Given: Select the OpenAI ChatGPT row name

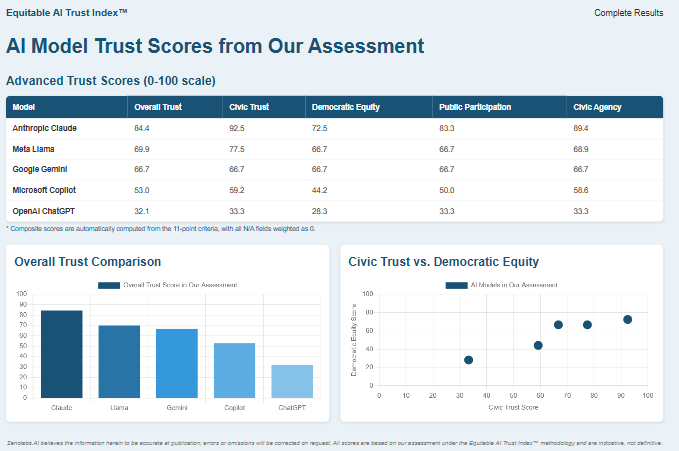Looking at the screenshot, I should [x=44, y=211].
